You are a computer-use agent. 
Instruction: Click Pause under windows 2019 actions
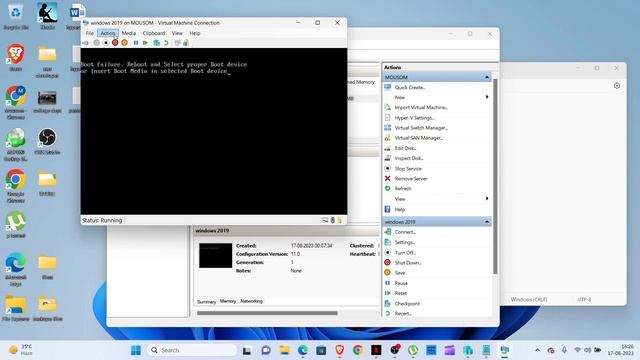(x=401, y=283)
